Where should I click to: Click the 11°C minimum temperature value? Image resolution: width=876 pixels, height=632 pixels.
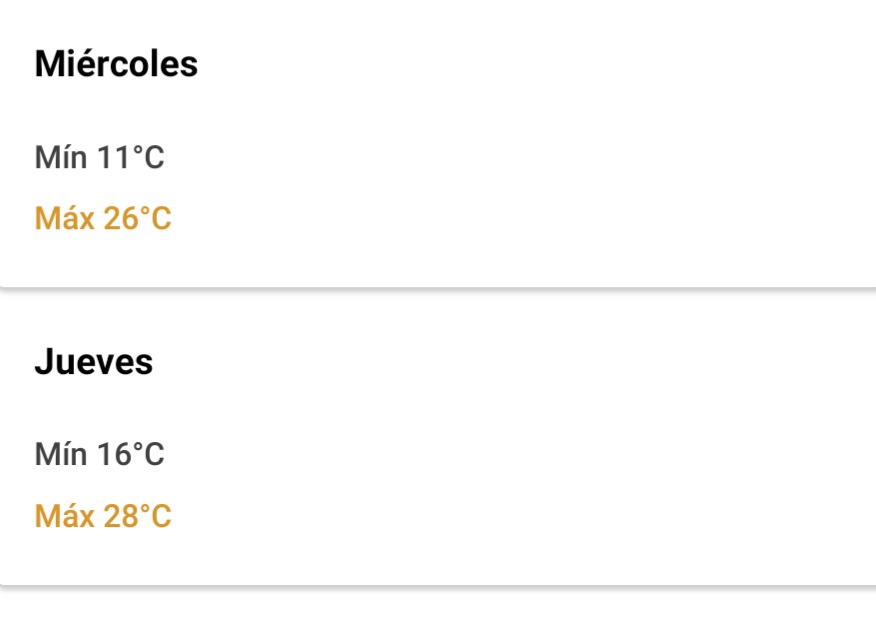[131, 158]
